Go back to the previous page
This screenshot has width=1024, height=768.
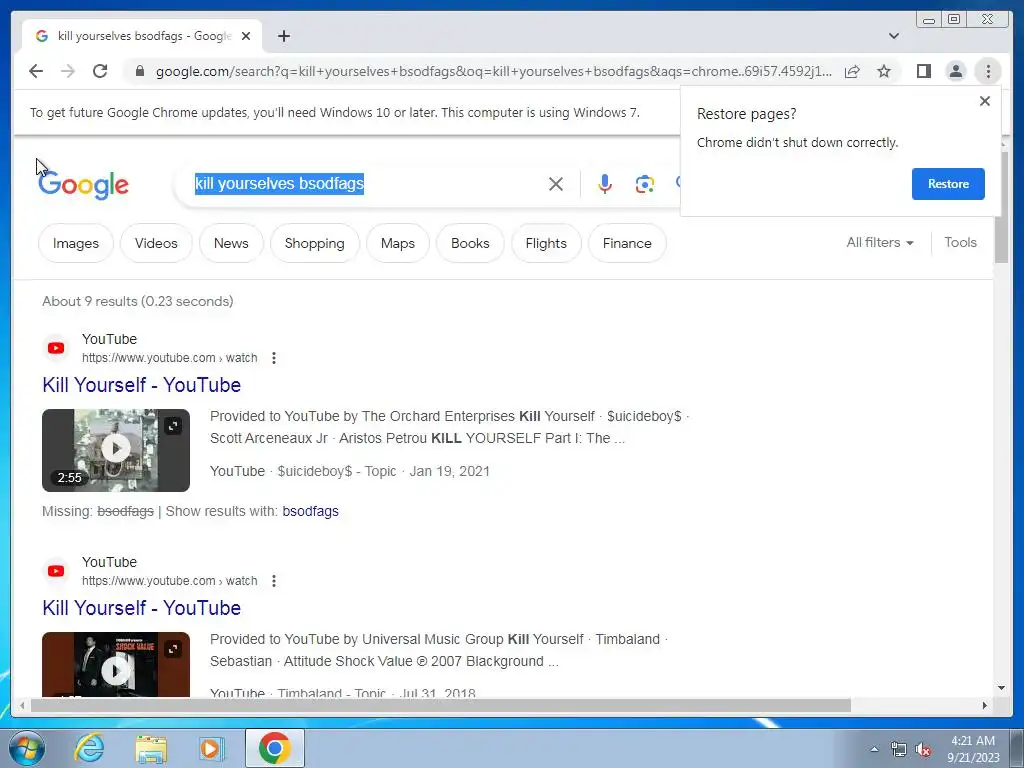click(36, 71)
